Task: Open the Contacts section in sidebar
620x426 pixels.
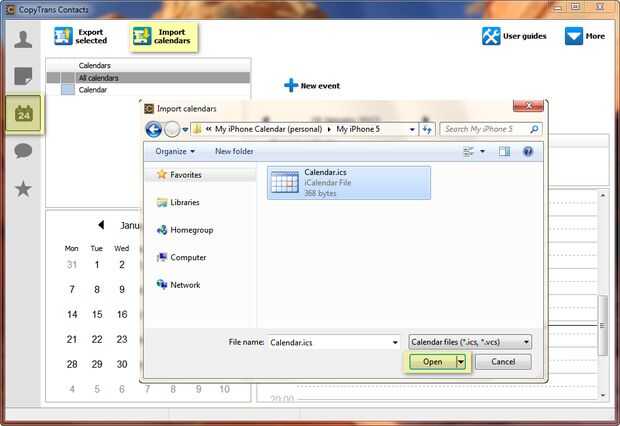Action: (x=23, y=40)
